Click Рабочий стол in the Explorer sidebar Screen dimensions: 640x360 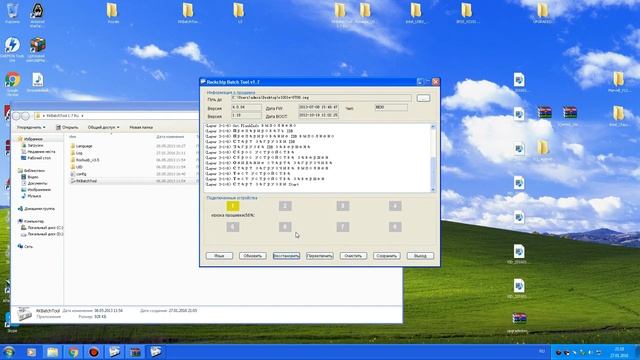tap(36, 158)
